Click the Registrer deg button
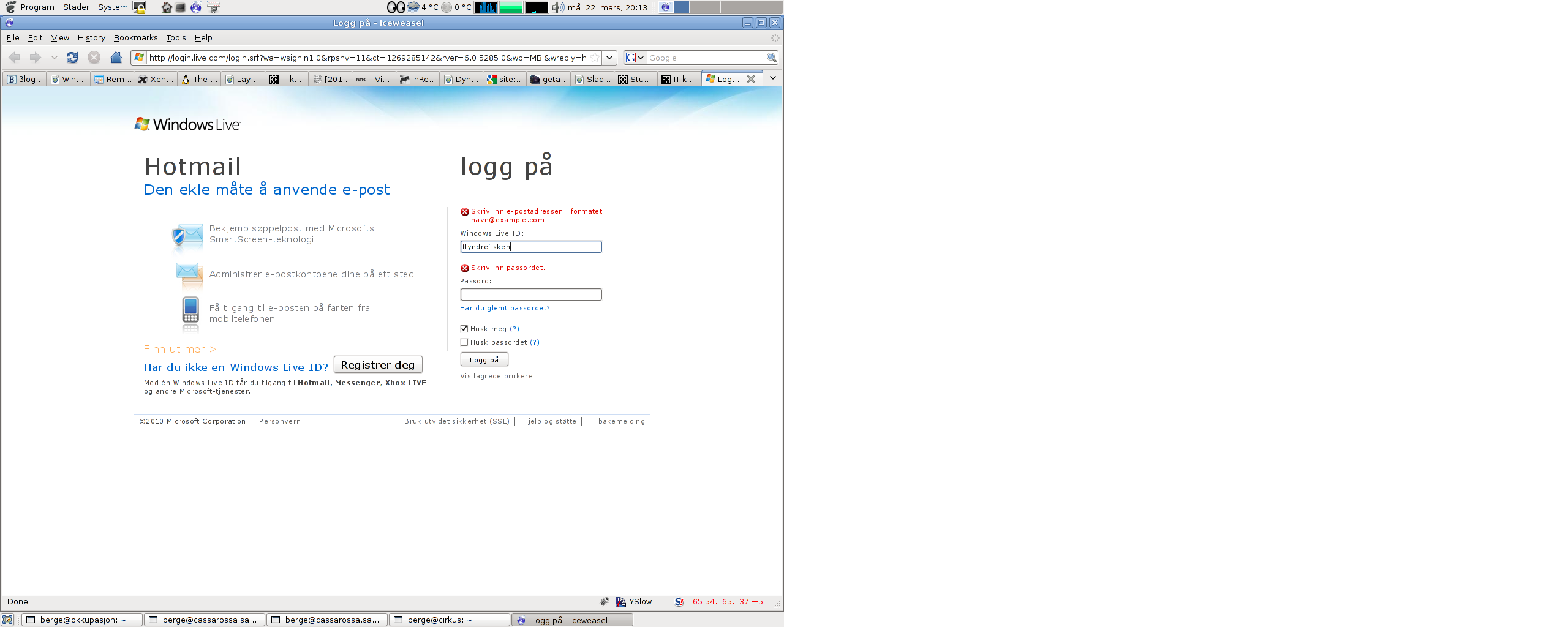The height and width of the screenshot is (627, 1568). point(378,365)
